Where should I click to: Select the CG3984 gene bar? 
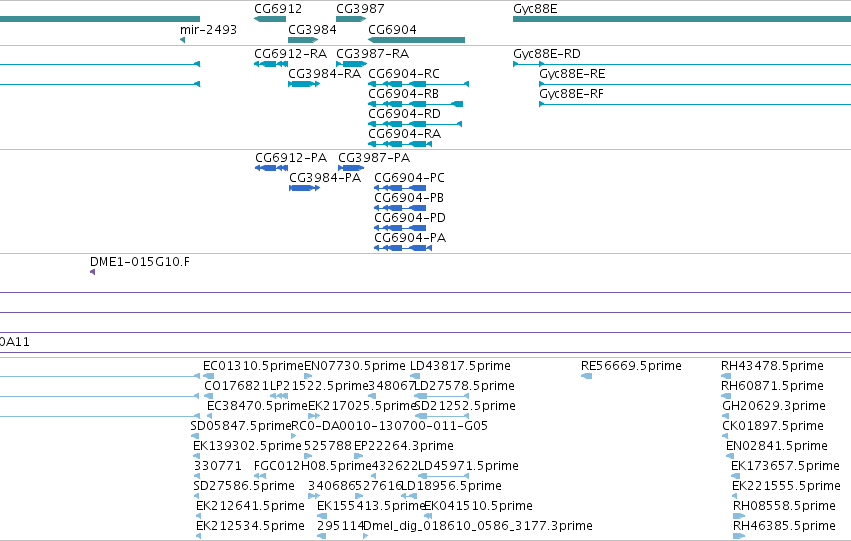[x=303, y=40]
